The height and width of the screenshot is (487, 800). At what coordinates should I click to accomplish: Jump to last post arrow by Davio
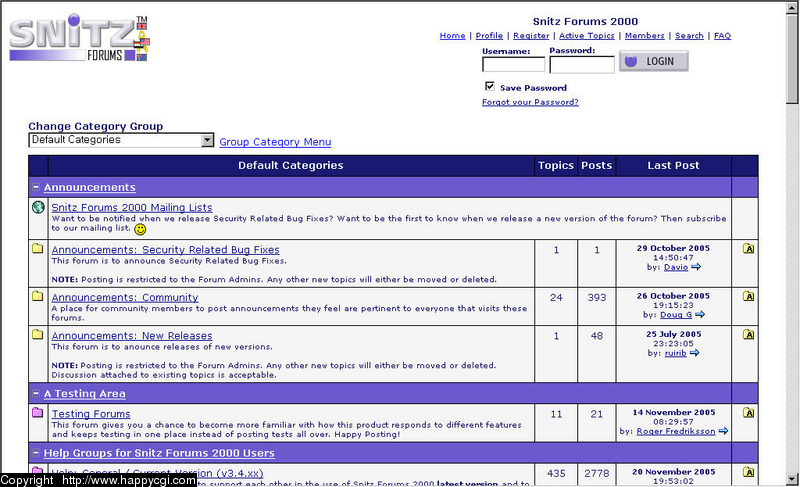click(x=696, y=267)
